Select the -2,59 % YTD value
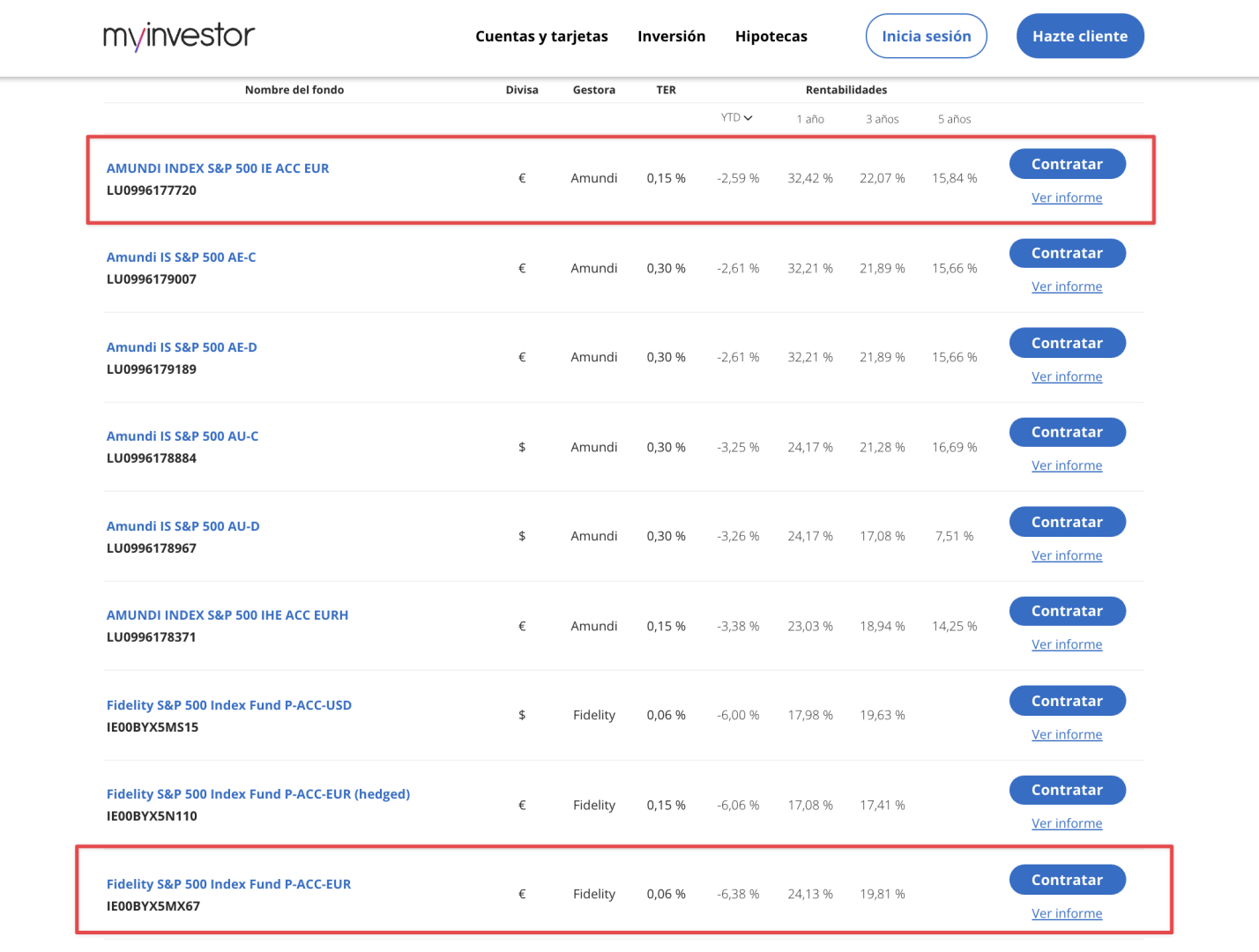This screenshot has height=952, width=1259. pos(738,178)
